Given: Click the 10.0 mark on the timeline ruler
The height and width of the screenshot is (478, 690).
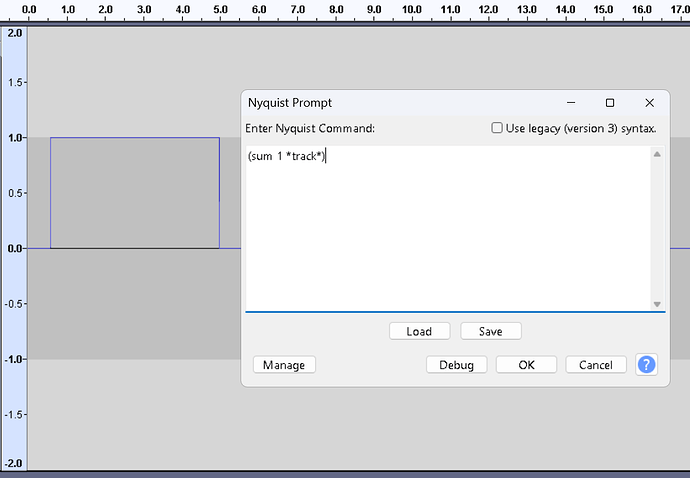Looking at the screenshot, I should 411,9.
